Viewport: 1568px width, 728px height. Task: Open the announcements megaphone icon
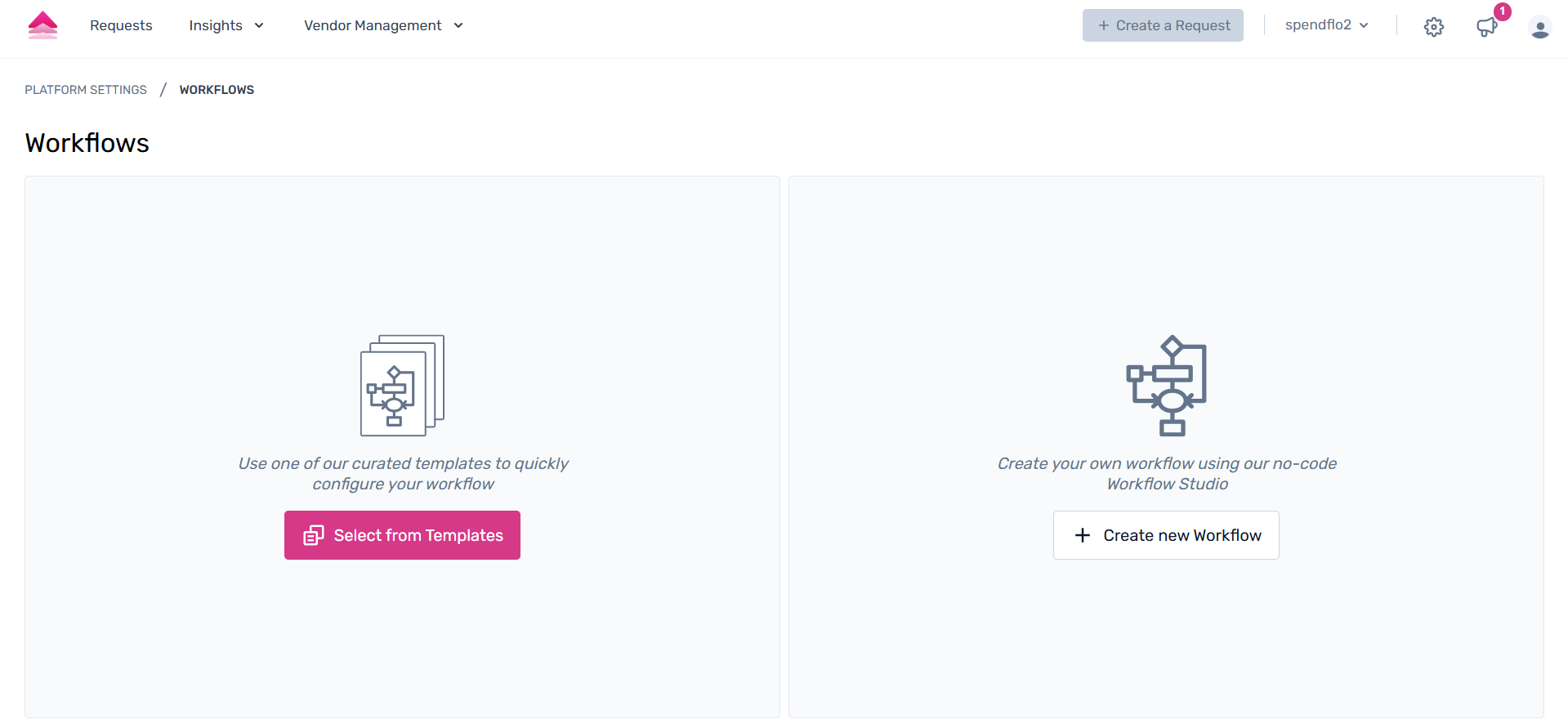tap(1486, 27)
